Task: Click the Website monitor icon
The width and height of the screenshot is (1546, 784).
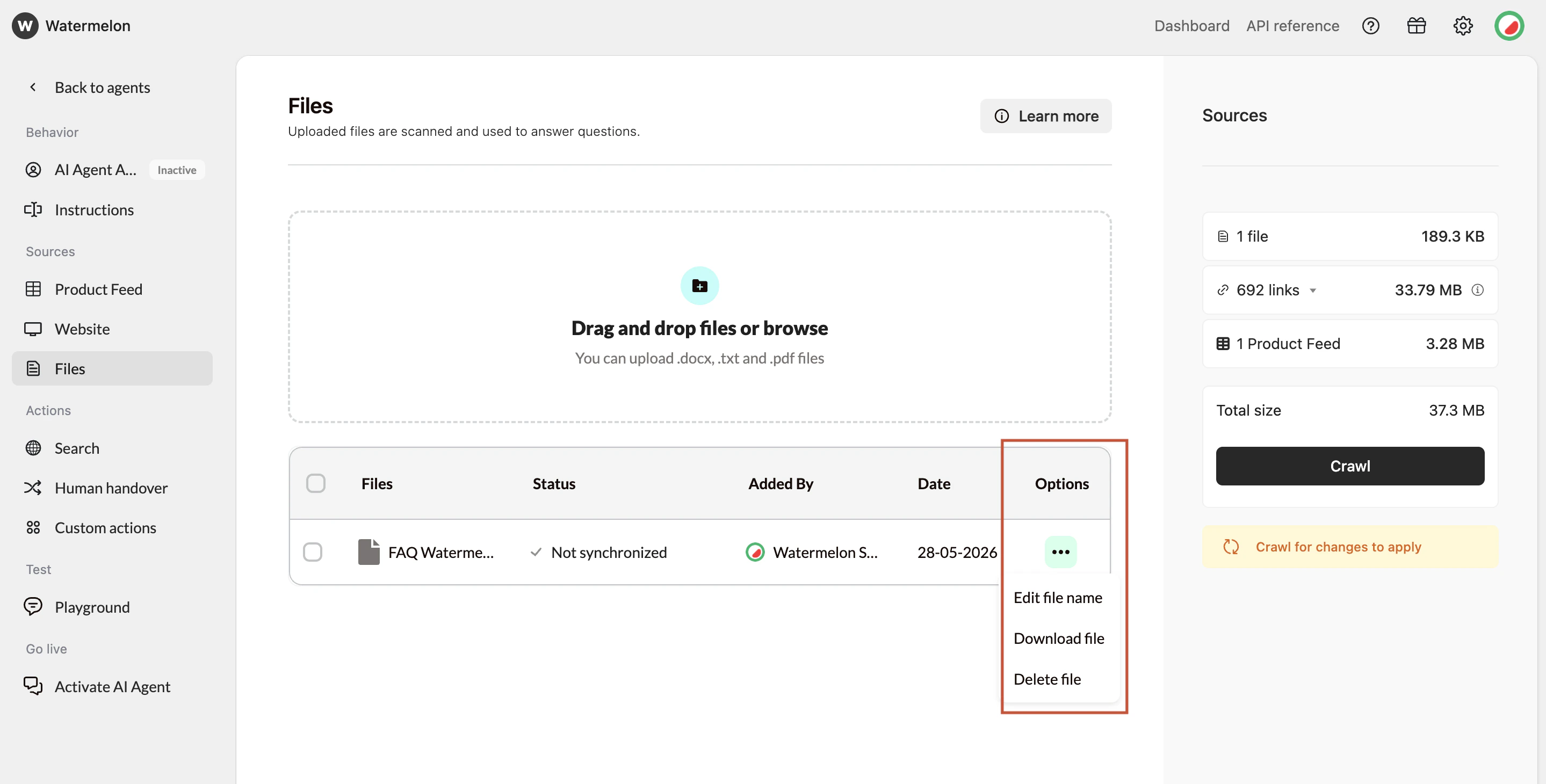Action: click(x=33, y=329)
